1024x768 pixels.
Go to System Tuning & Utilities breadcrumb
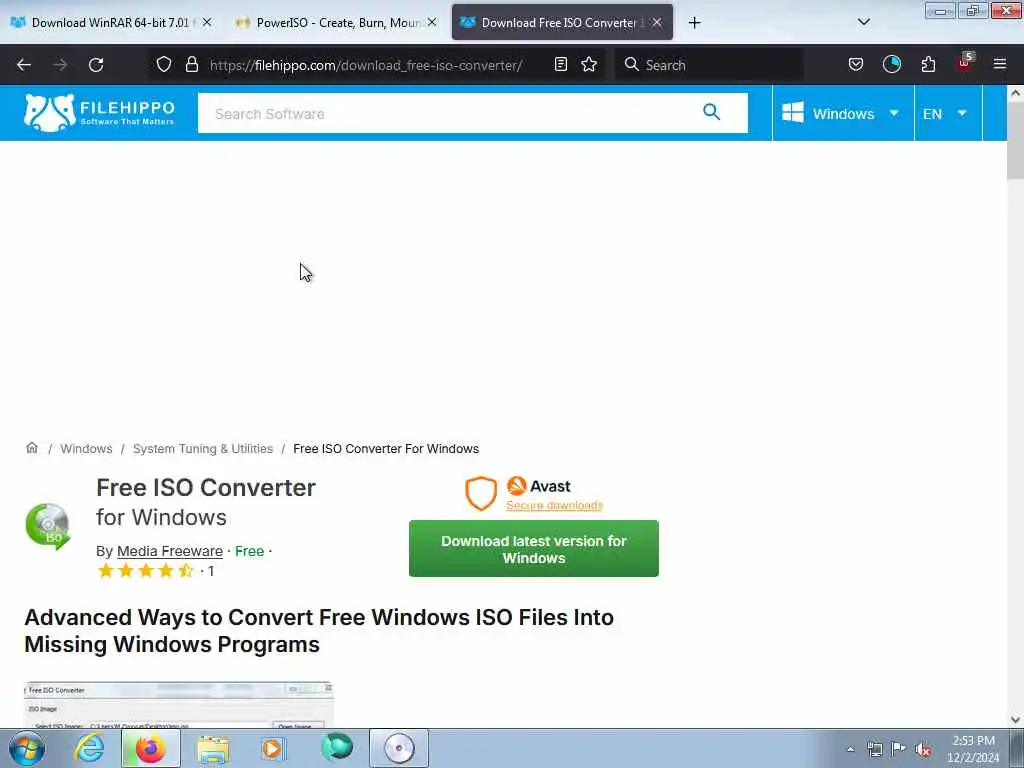(202, 449)
